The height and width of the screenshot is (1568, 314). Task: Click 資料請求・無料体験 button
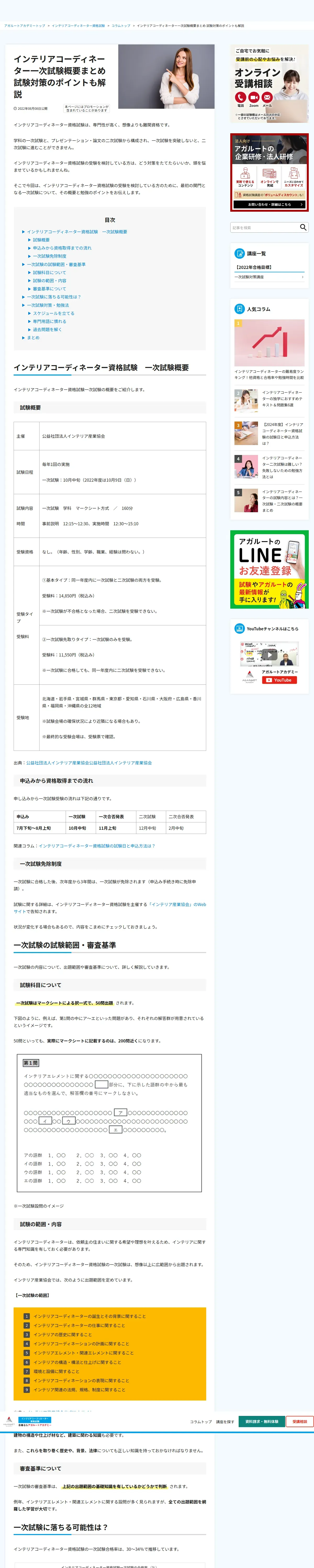click(x=262, y=1422)
